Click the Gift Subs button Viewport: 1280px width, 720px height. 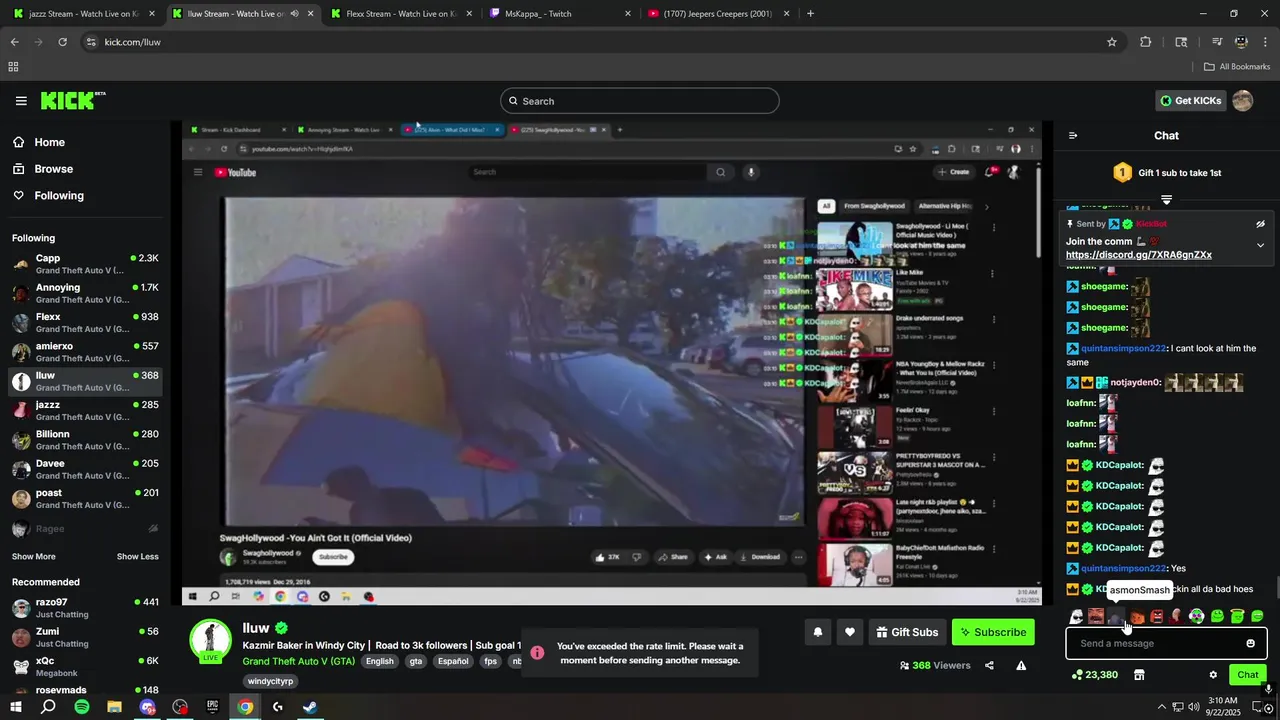pos(907,632)
